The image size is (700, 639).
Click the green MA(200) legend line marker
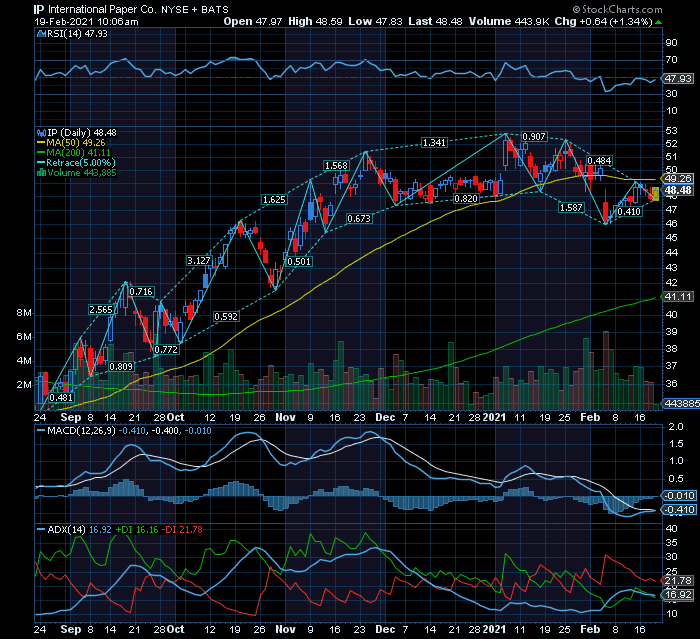pyautogui.click(x=41, y=153)
